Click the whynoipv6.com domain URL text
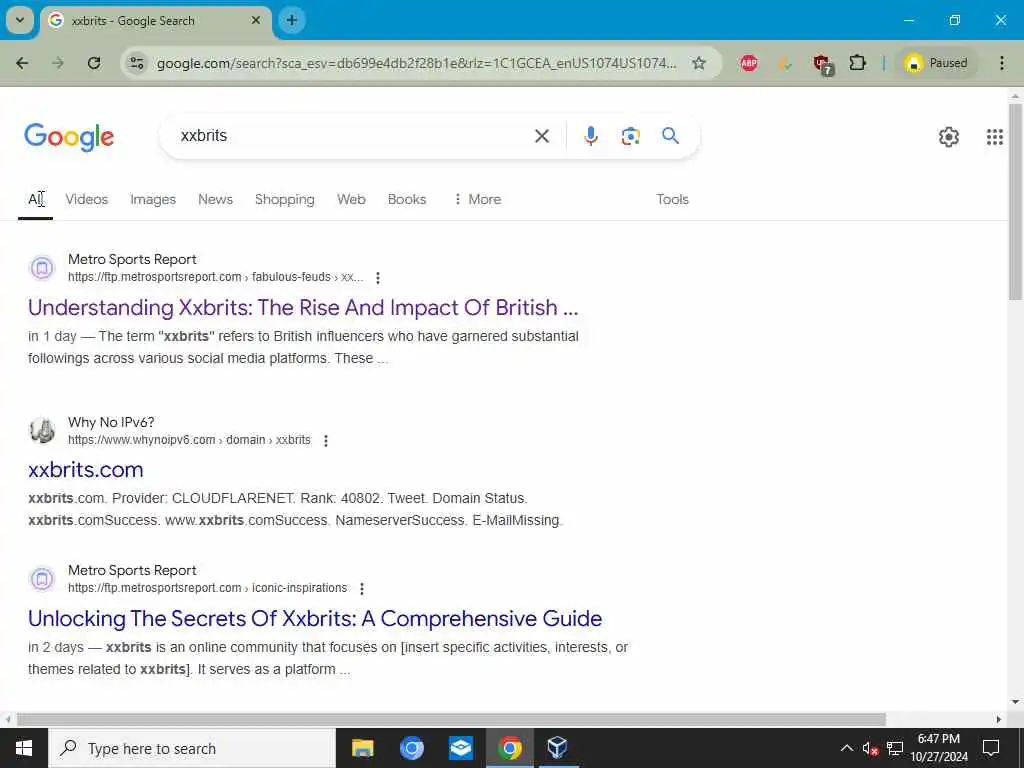The image size is (1024, 768). click(189, 440)
